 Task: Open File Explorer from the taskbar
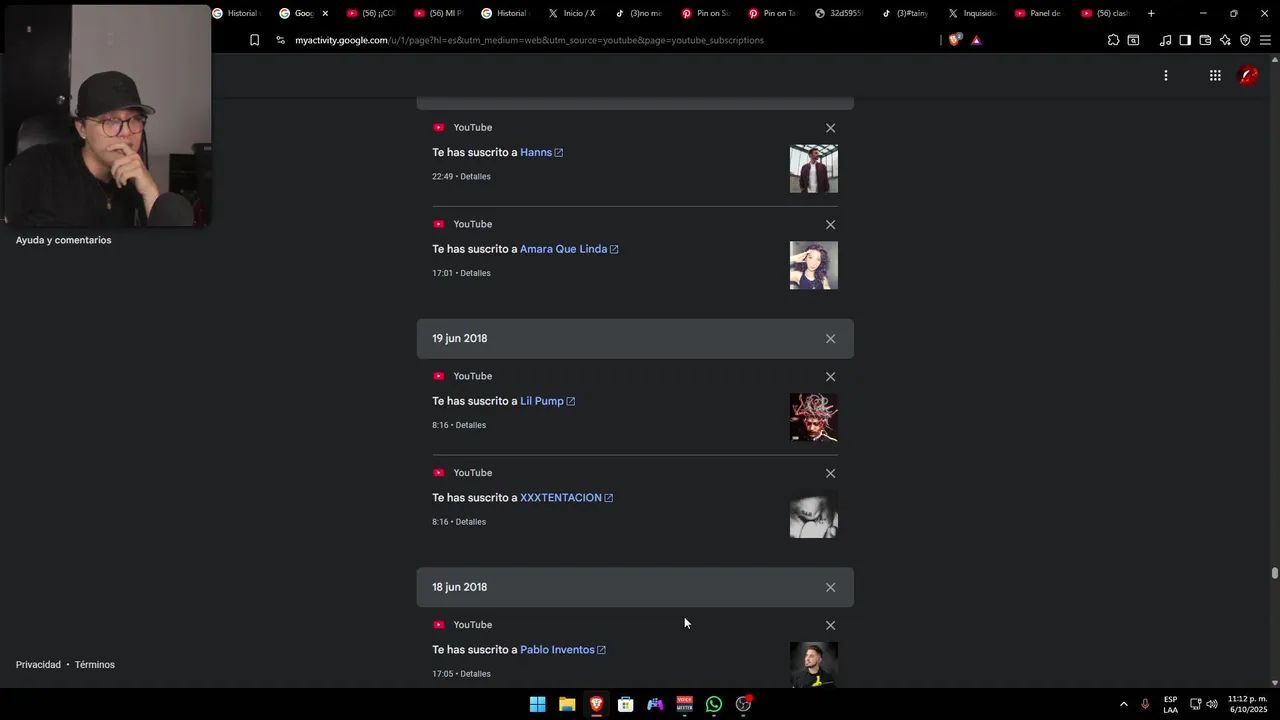pyautogui.click(x=567, y=704)
